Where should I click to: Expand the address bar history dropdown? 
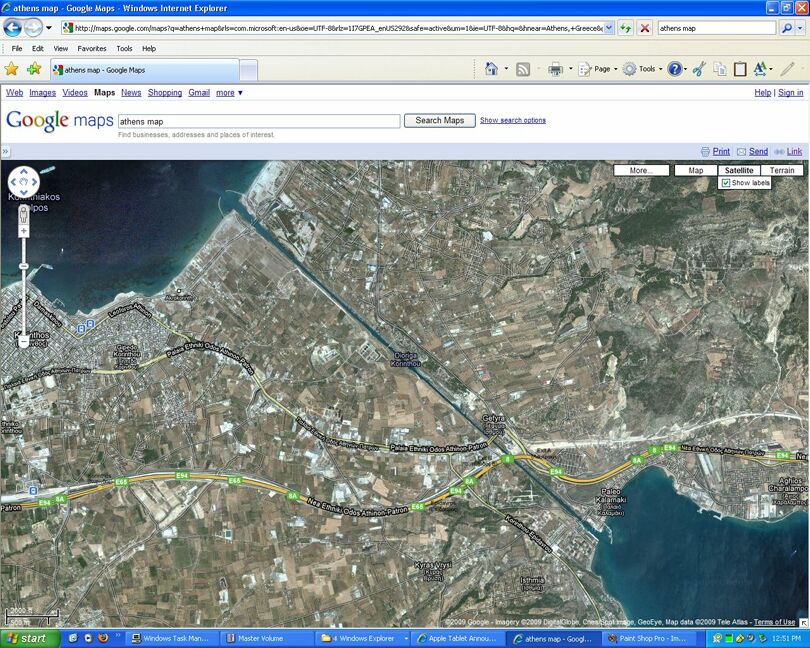(609, 28)
